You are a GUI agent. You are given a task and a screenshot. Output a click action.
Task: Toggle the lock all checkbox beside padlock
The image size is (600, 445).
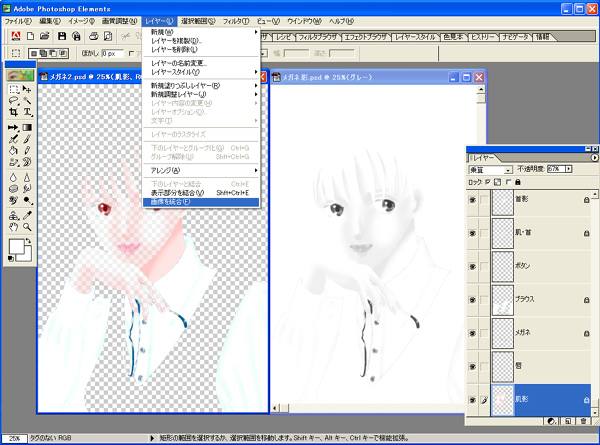(x=508, y=182)
